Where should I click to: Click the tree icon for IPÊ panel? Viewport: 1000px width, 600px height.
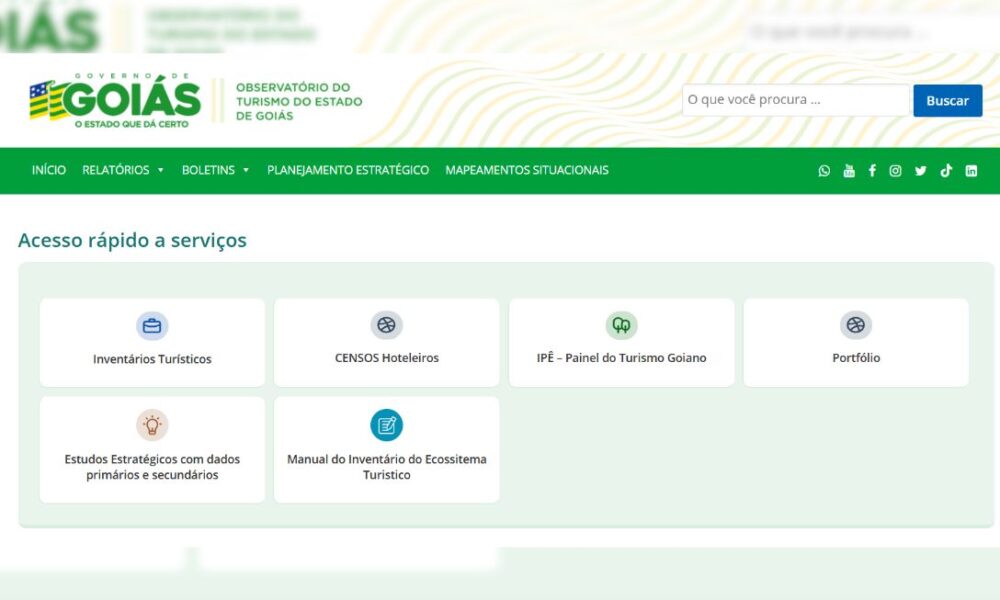[621, 326]
